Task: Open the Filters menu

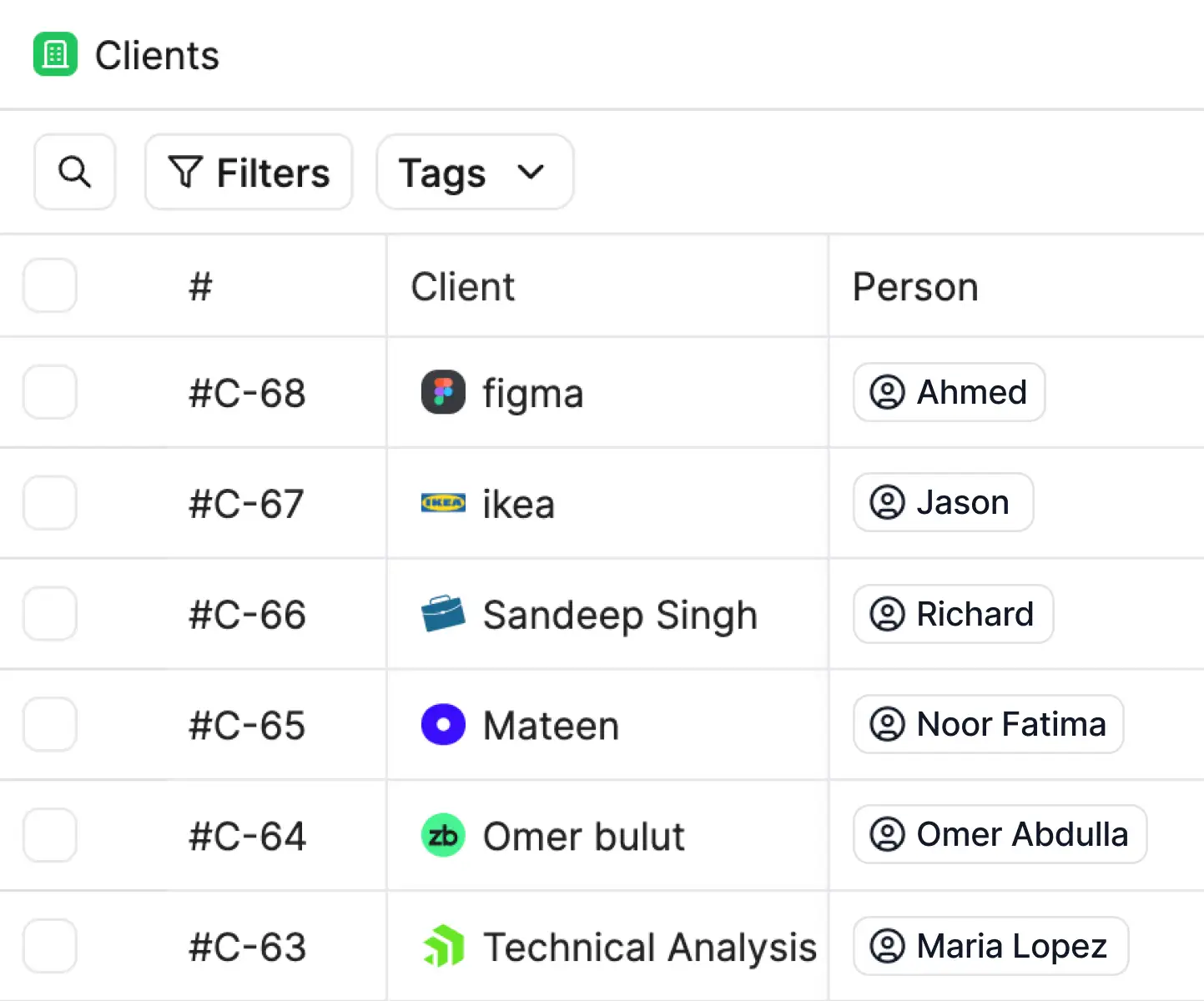Action: [249, 173]
